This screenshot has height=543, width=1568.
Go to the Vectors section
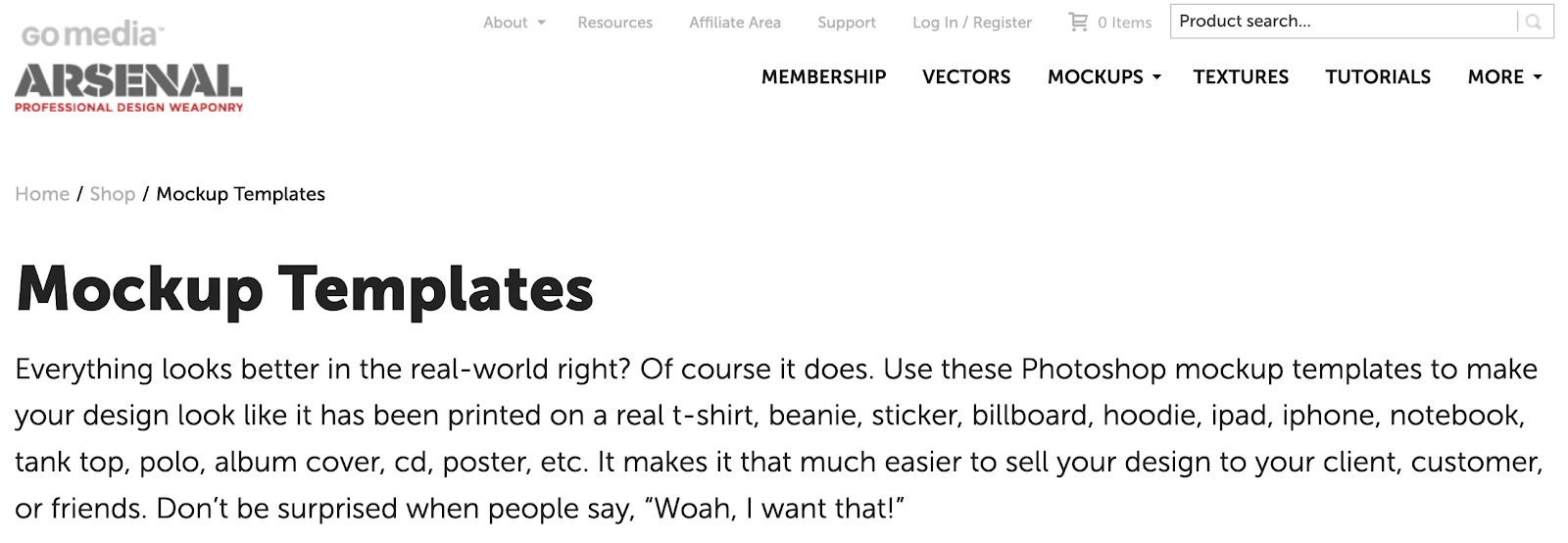[966, 76]
